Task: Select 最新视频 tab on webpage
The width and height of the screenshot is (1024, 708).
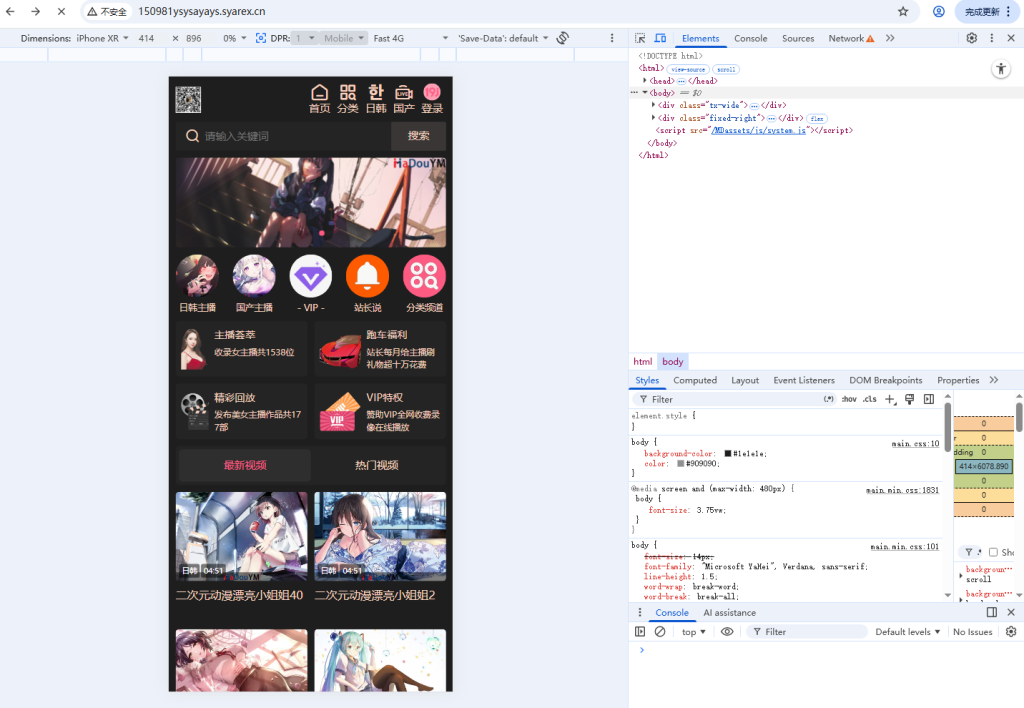Action: click(245, 465)
